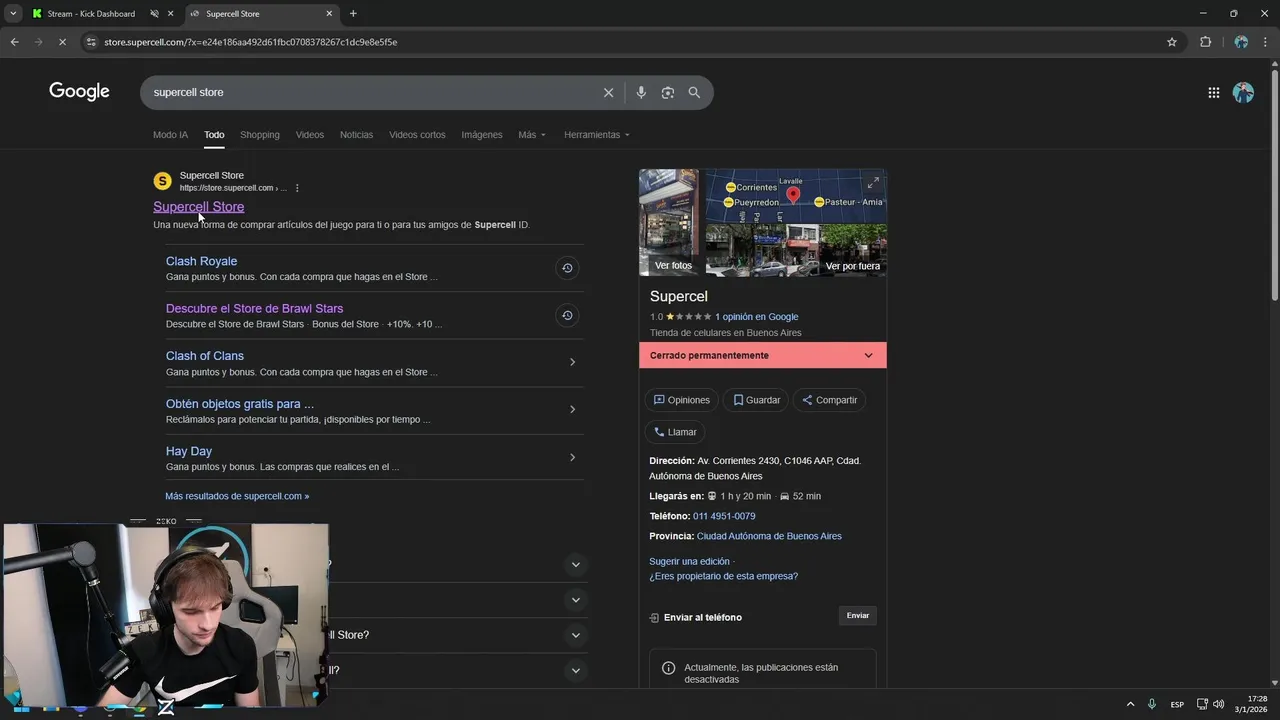
Task: Open Google Lens image search icon
Action: click(667, 92)
